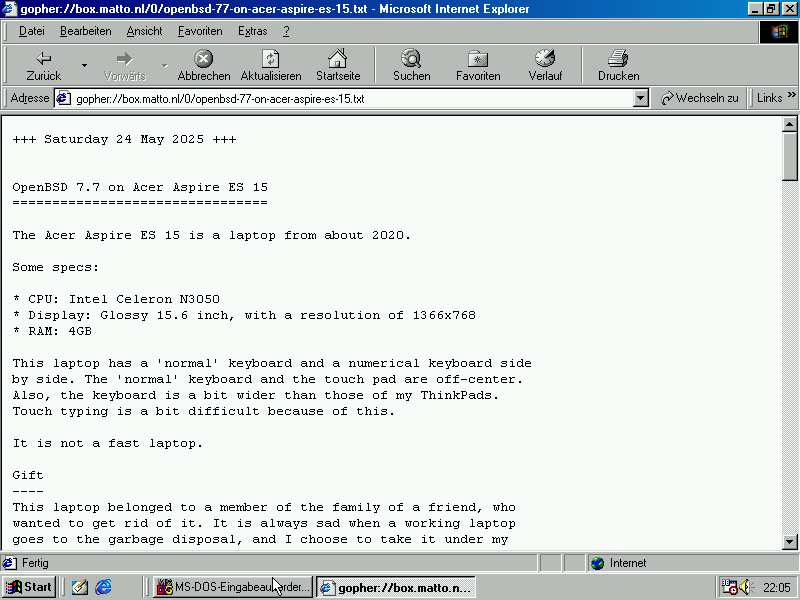Viewport: 800px width, 600px height.
Task: Show the Verlauf history pane
Action: (x=545, y=65)
